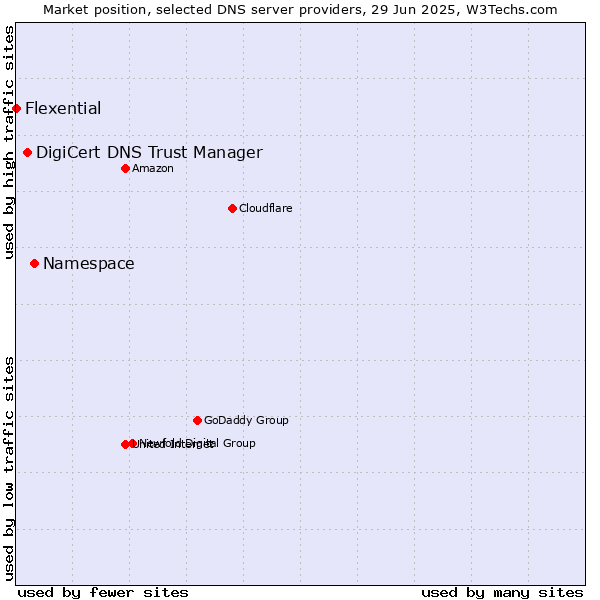Screen dimensions: 600x600
Task: Click the 'used by many sites' axis label
Action: (x=502, y=593)
